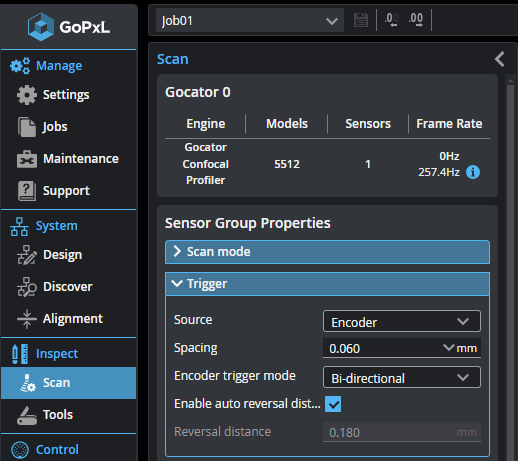Collapse the Trigger section
The height and width of the screenshot is (461, 518).
coord(327,284)
